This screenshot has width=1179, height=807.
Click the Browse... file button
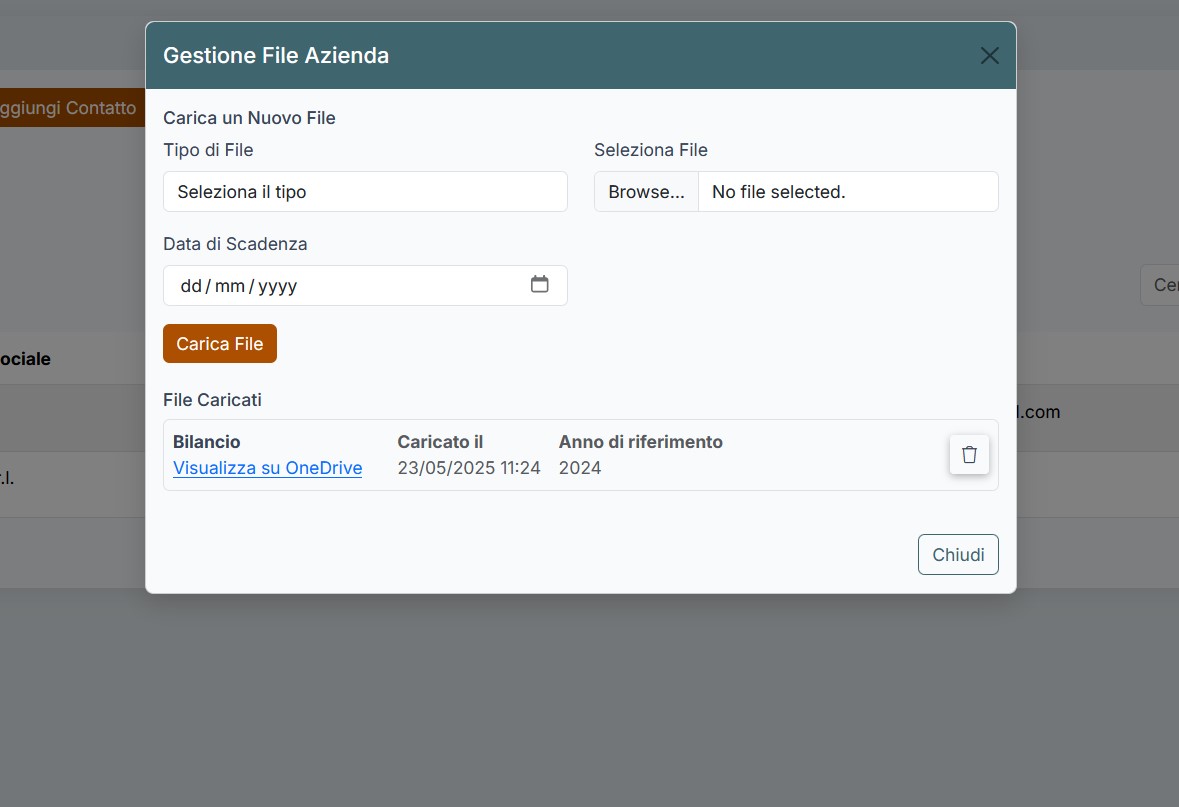646,192
